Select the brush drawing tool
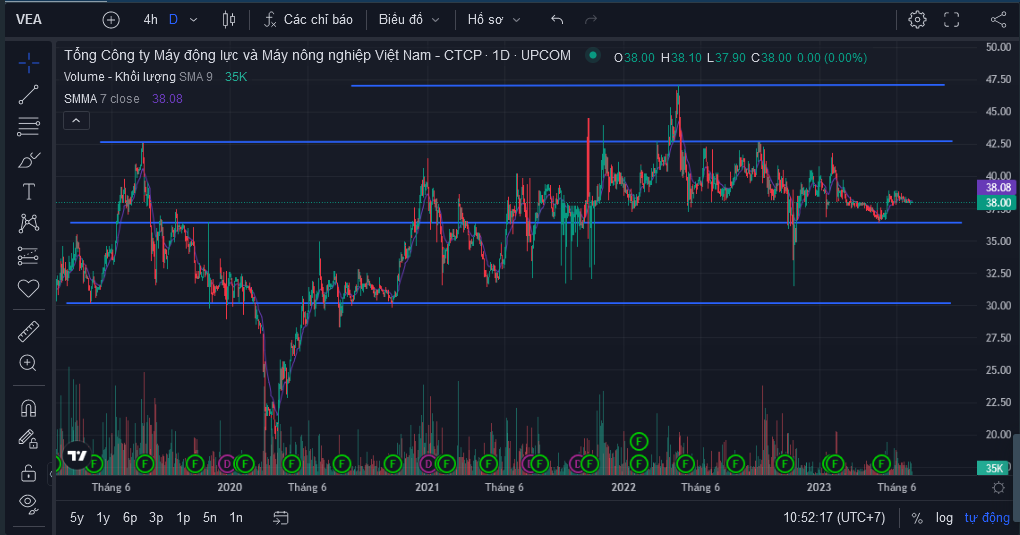The image size is (1020, 535). 28,159
